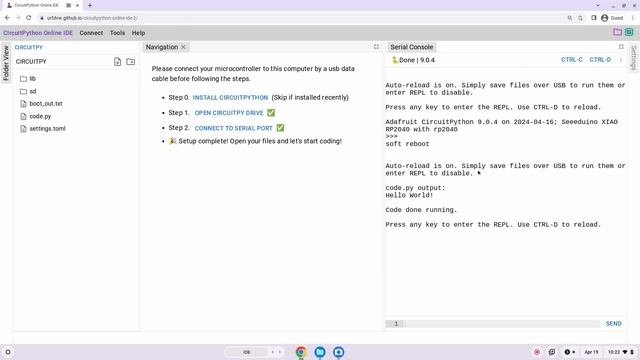640x360 pixels.
Task: Open the Tools menu
Action: 117,33
